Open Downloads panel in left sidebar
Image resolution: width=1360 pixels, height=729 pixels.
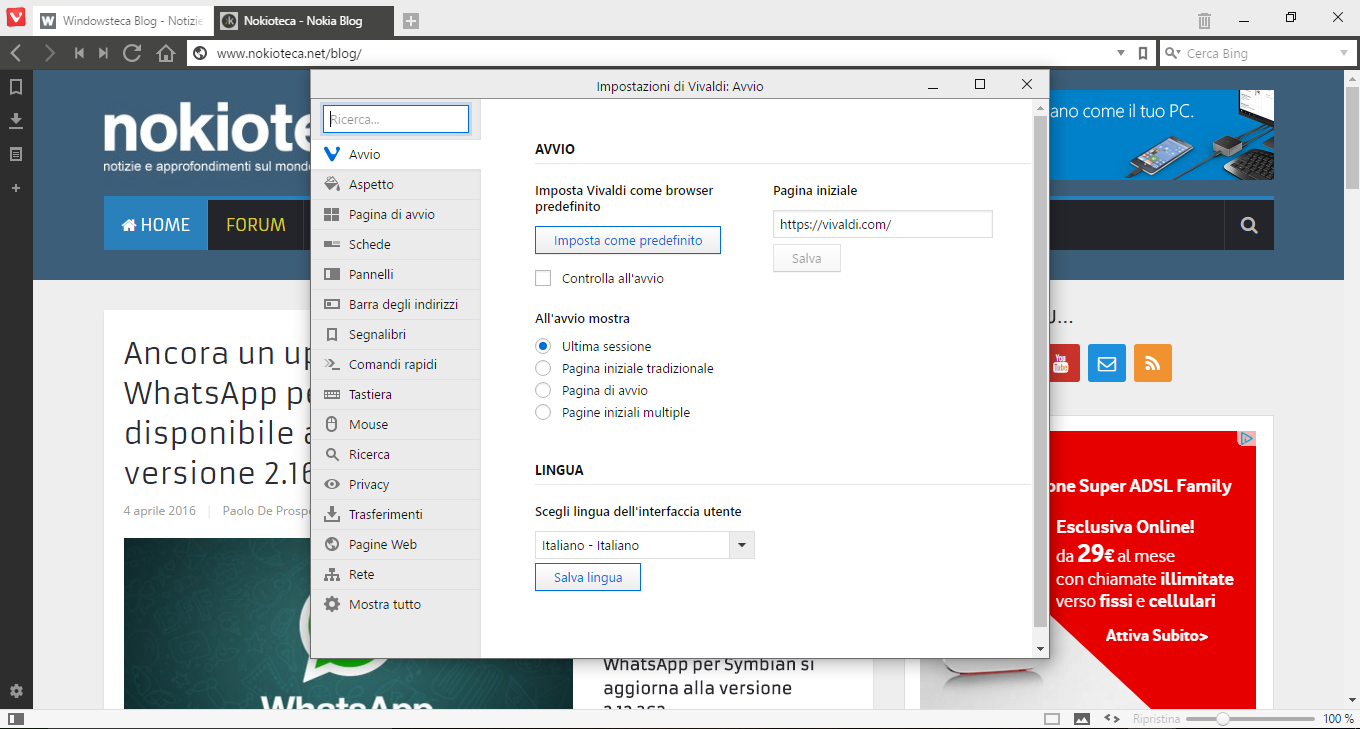(x=16, y=121)
